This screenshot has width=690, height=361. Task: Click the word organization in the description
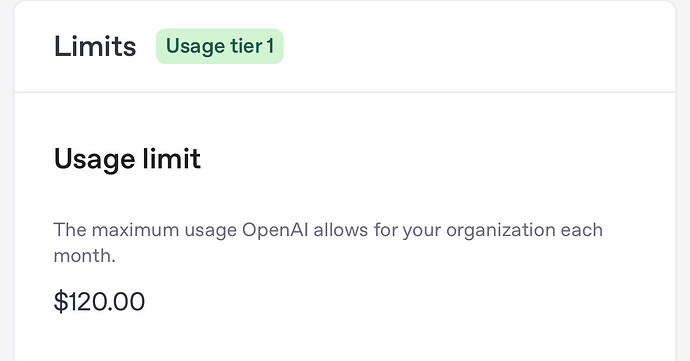pos(500,230)
